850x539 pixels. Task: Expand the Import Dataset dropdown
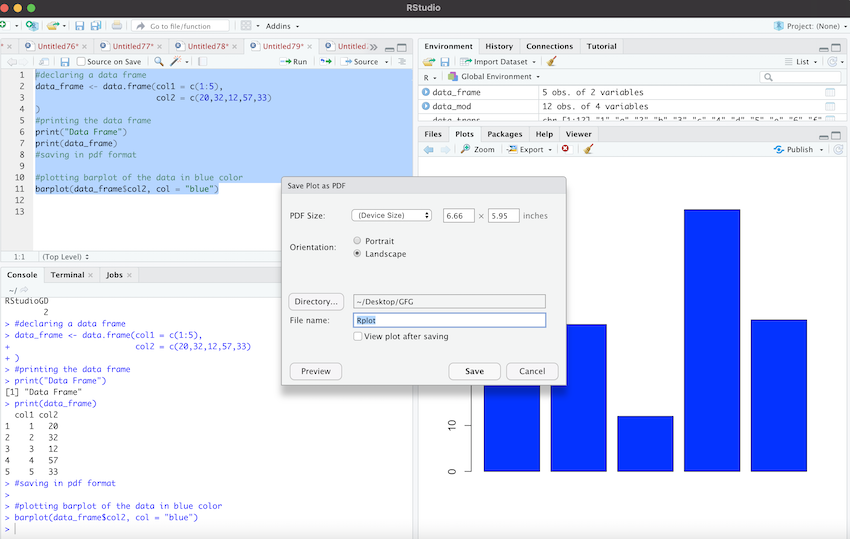click(x=504, y=62)
